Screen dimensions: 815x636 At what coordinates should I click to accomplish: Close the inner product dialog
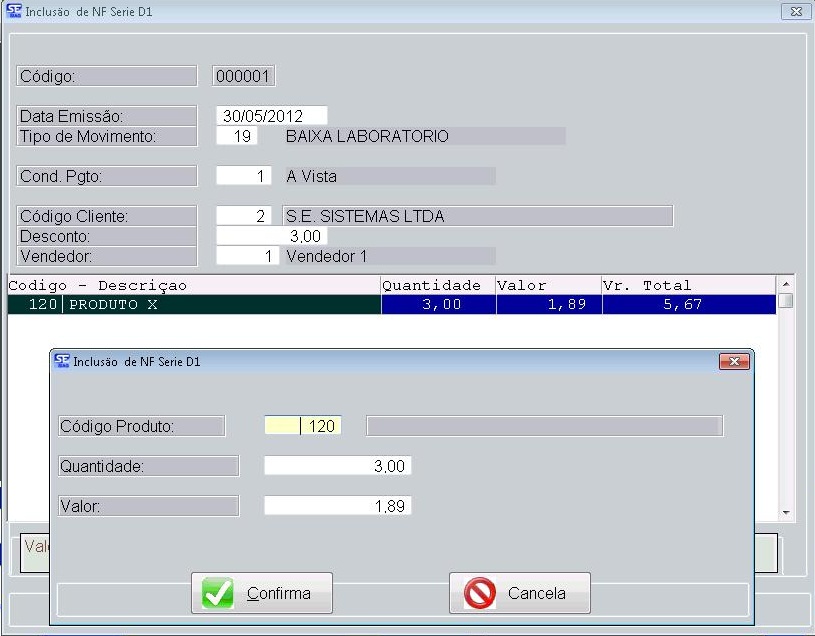(x=734, y=361)
